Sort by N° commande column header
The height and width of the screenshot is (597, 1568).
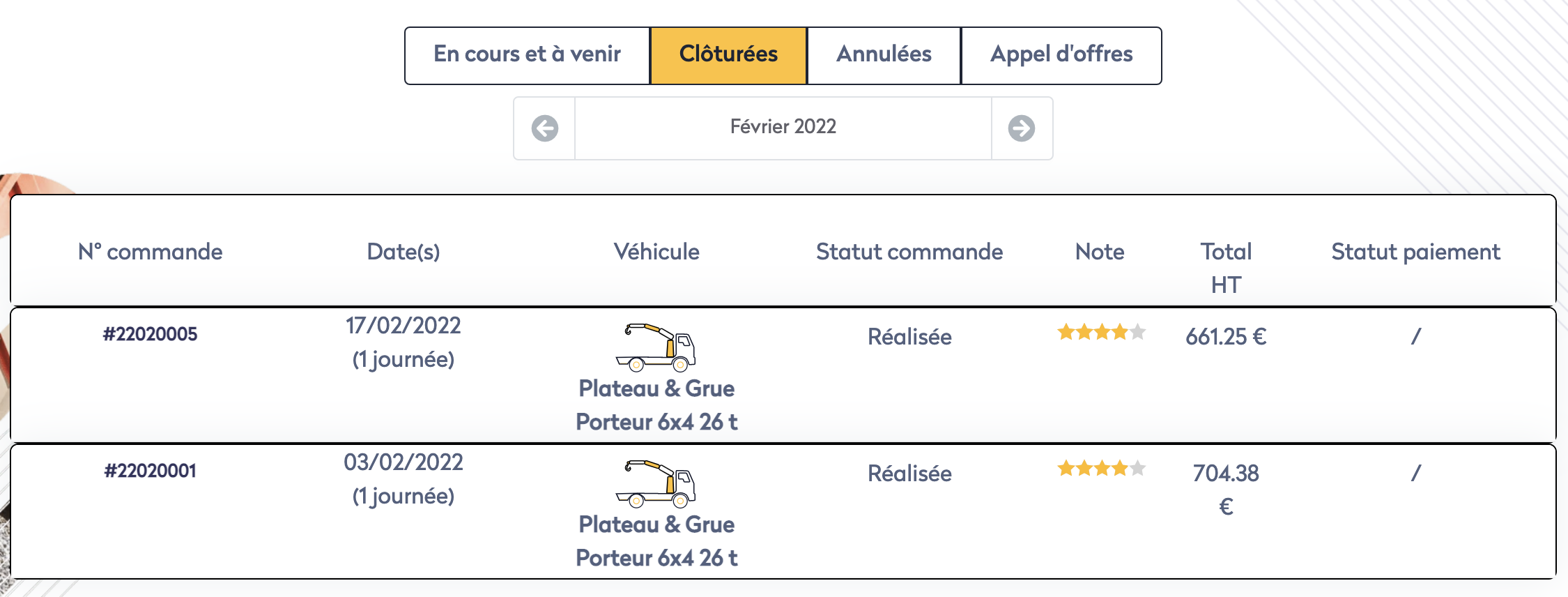(x=150, y=252)
